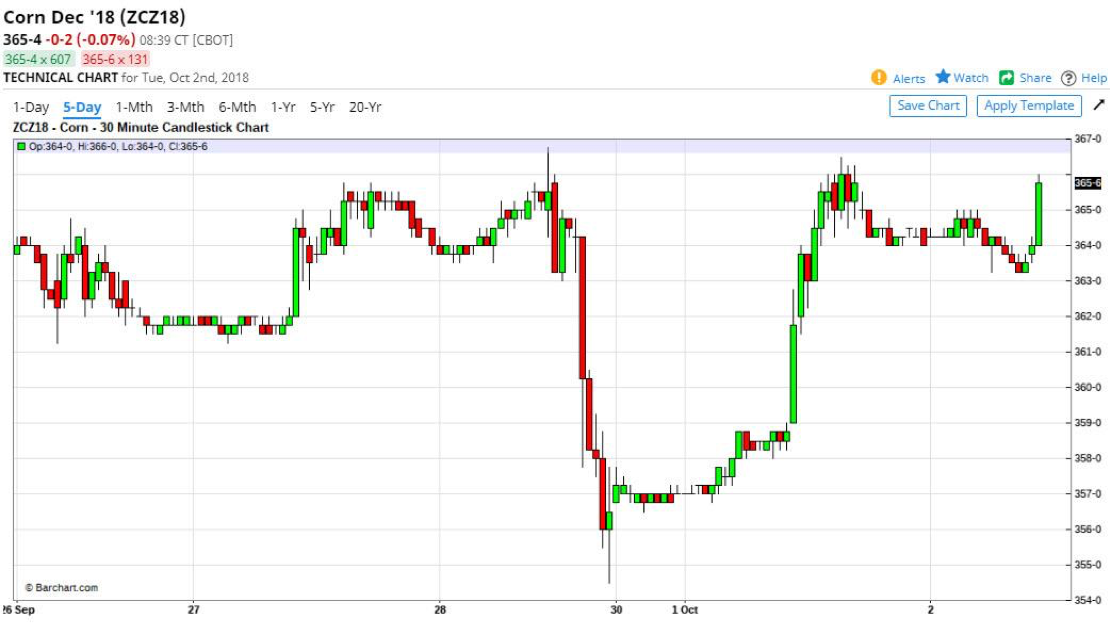The width and height of the screenshot is (1110, 633).
Task: Switch to the 1-Yr timeframe
Action: point(283,107)
